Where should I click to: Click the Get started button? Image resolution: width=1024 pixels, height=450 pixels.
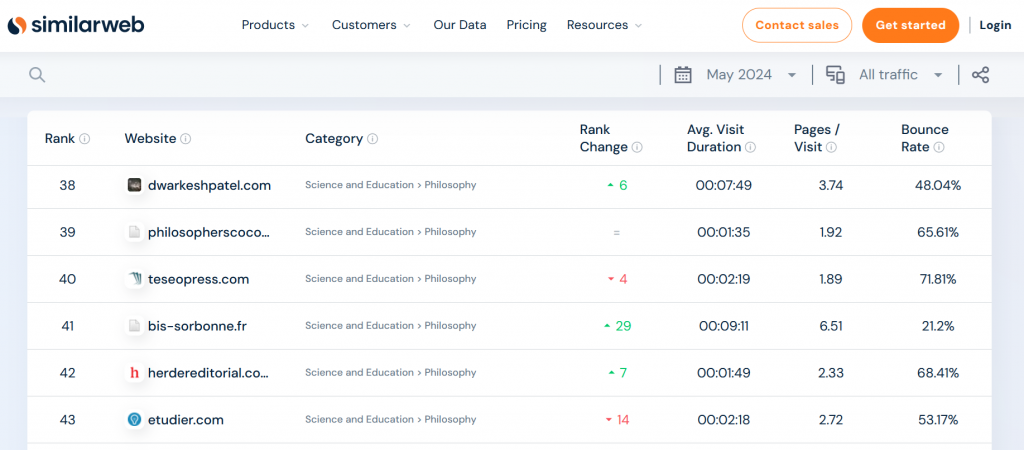(x=910, y=25)
